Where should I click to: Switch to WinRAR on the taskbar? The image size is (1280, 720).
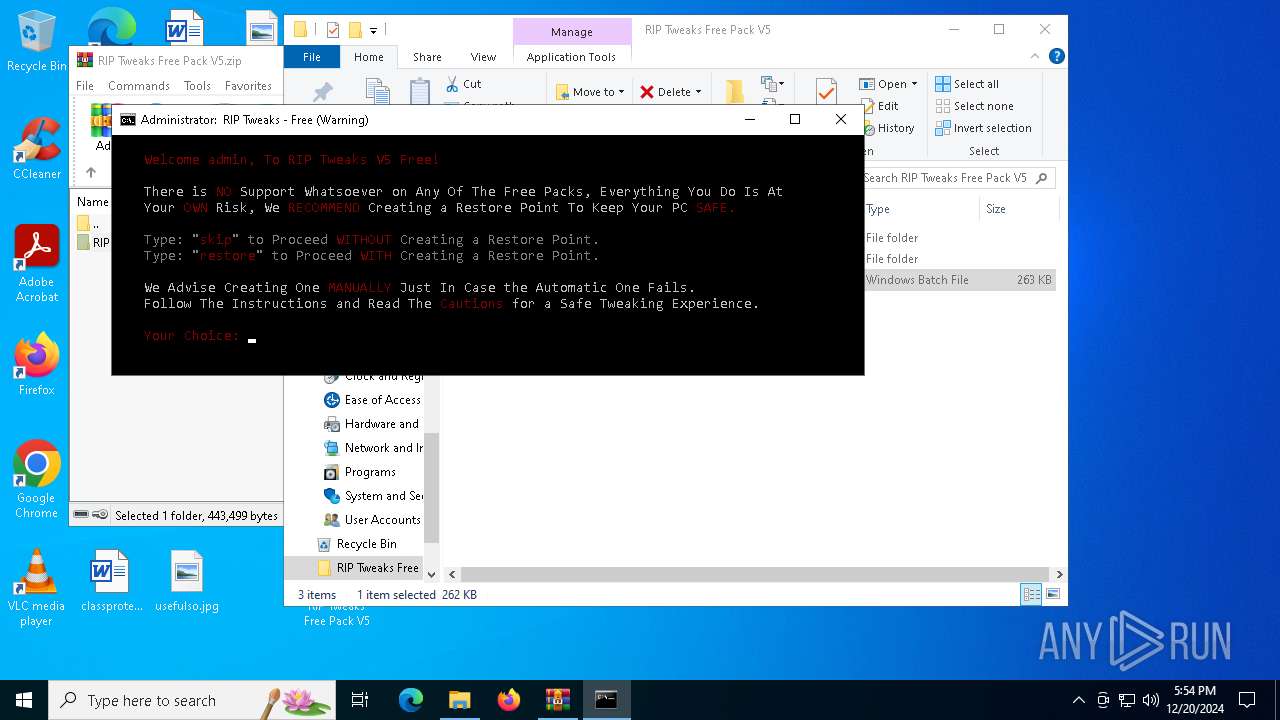pos(557,700)
